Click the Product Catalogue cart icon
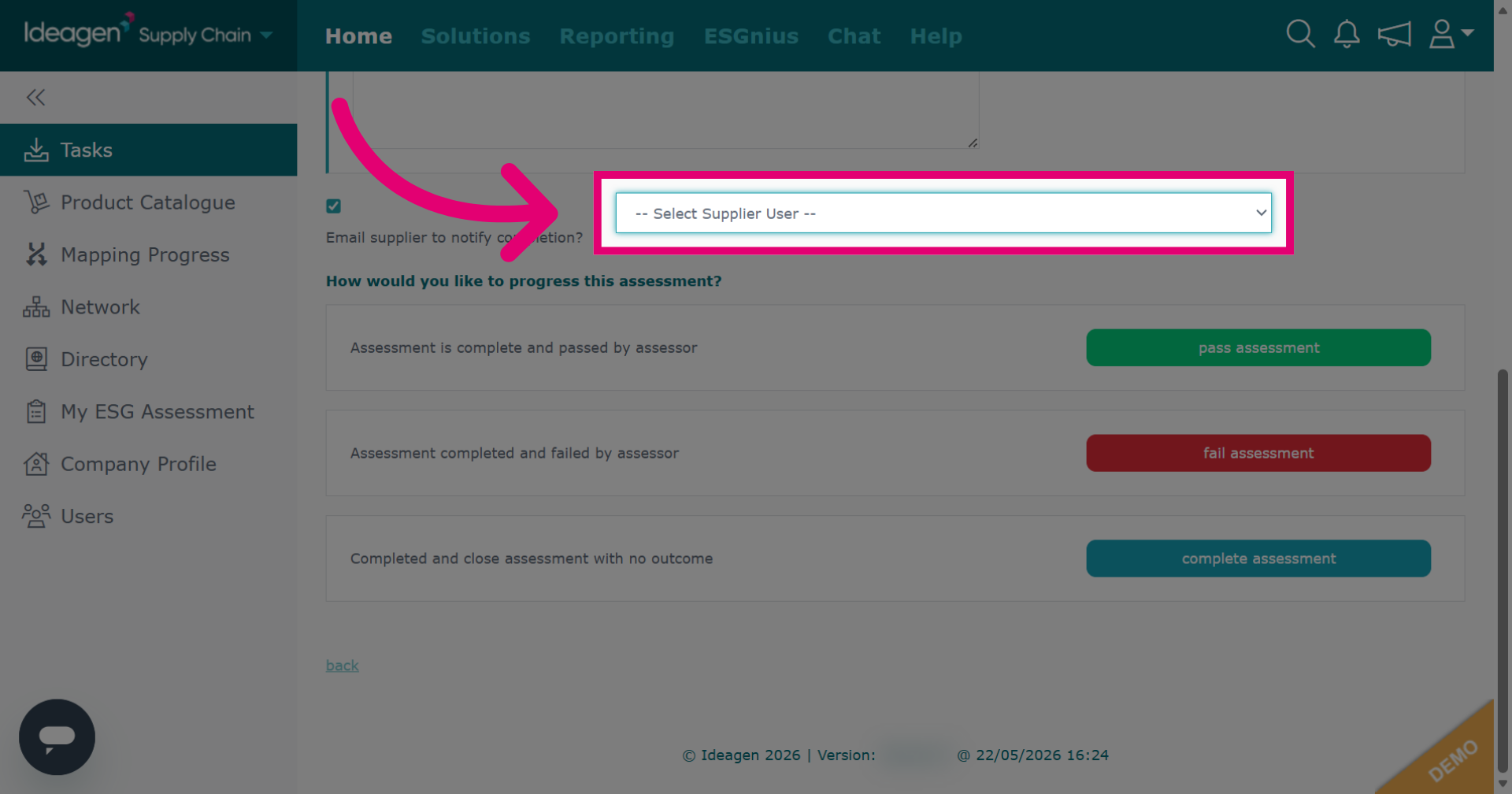Viewport: 1512px width, 794px height. point(36,202)
